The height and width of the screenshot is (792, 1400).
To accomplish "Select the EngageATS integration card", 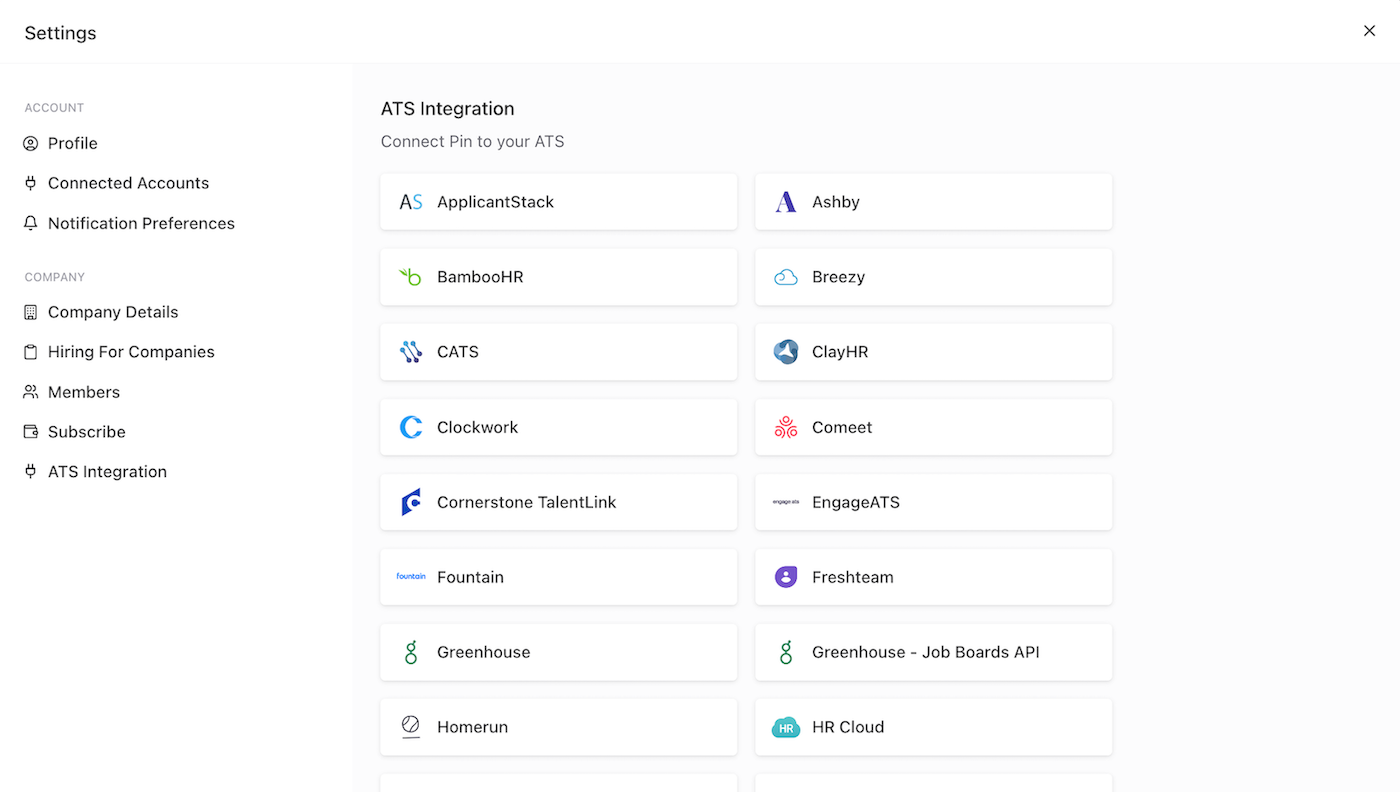I will (x=934, y=502).
